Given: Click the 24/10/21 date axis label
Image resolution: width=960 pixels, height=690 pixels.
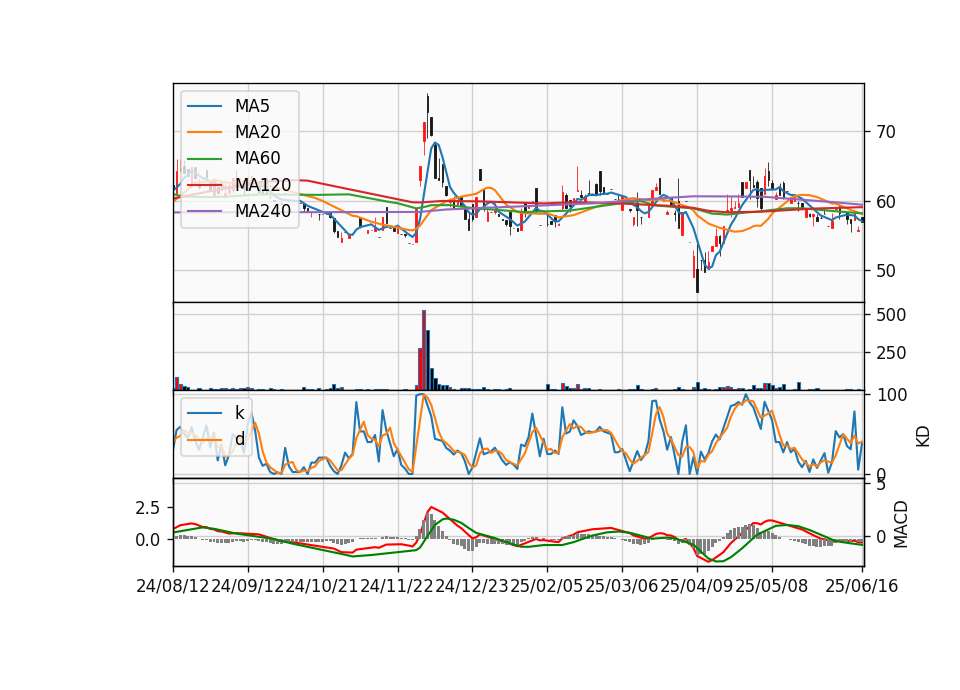Looking at the screenshot, I should coord(323,586).
